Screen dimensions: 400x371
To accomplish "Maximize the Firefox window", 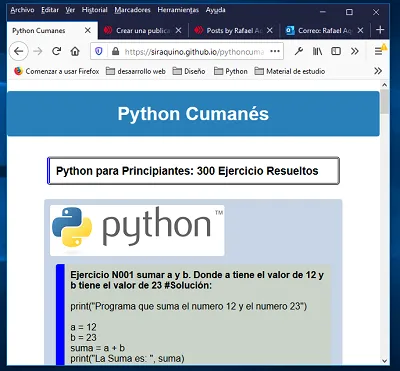I will click(349, 12).
